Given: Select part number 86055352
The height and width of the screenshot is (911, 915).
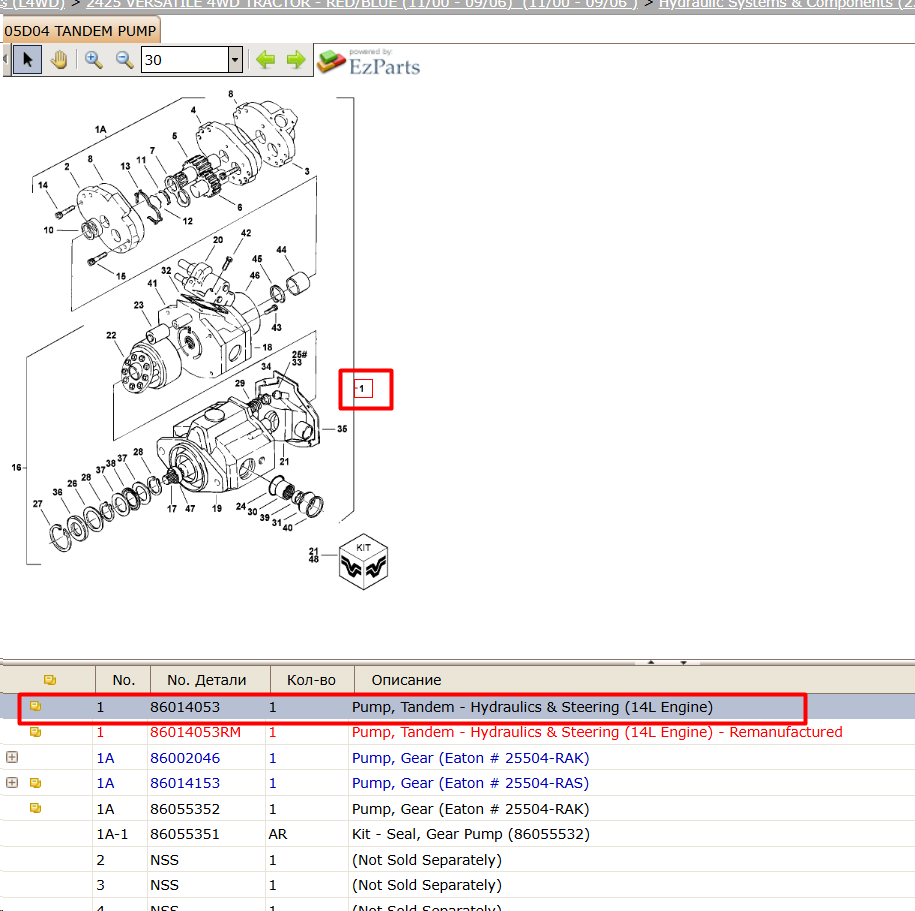Looking at the screenshot, I should tap(185, 809).
